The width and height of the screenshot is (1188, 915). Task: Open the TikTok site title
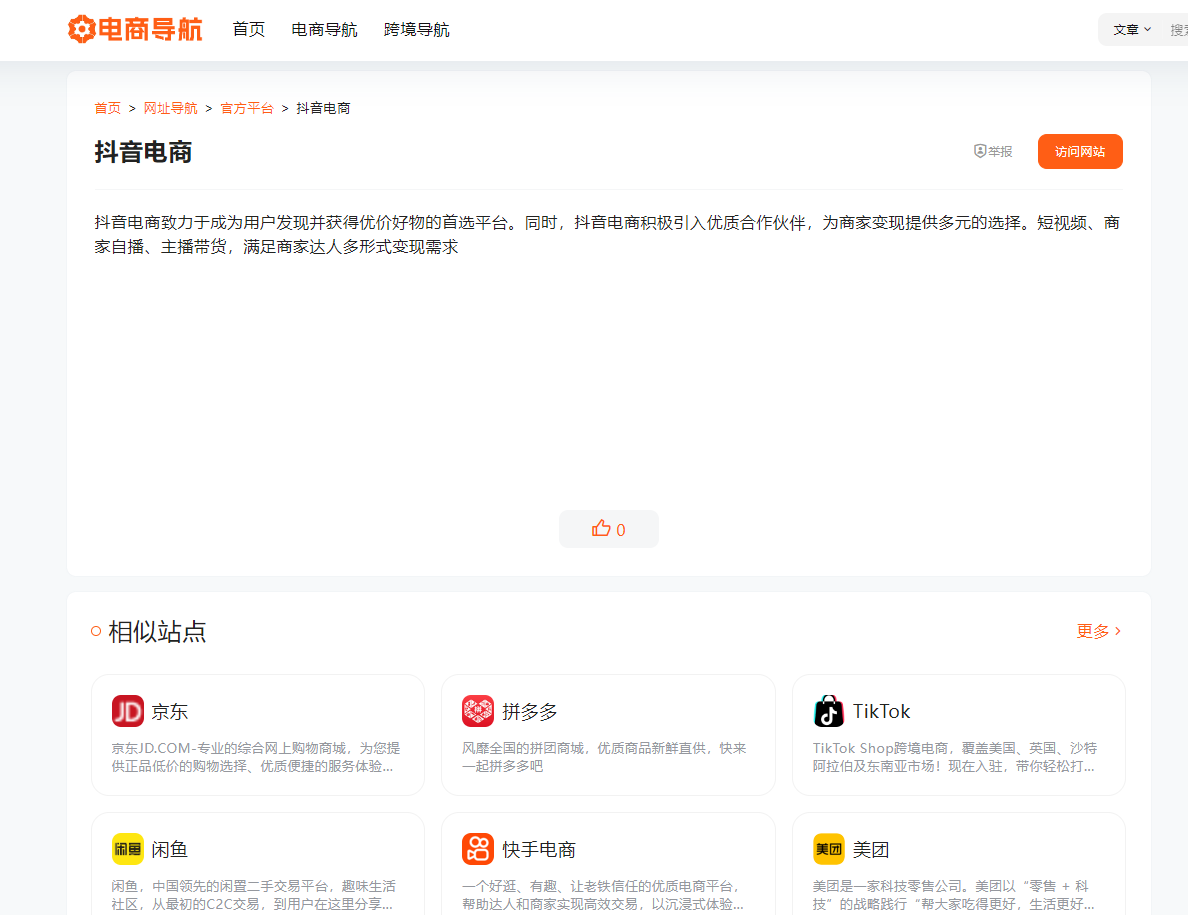(x=881, y=711)
